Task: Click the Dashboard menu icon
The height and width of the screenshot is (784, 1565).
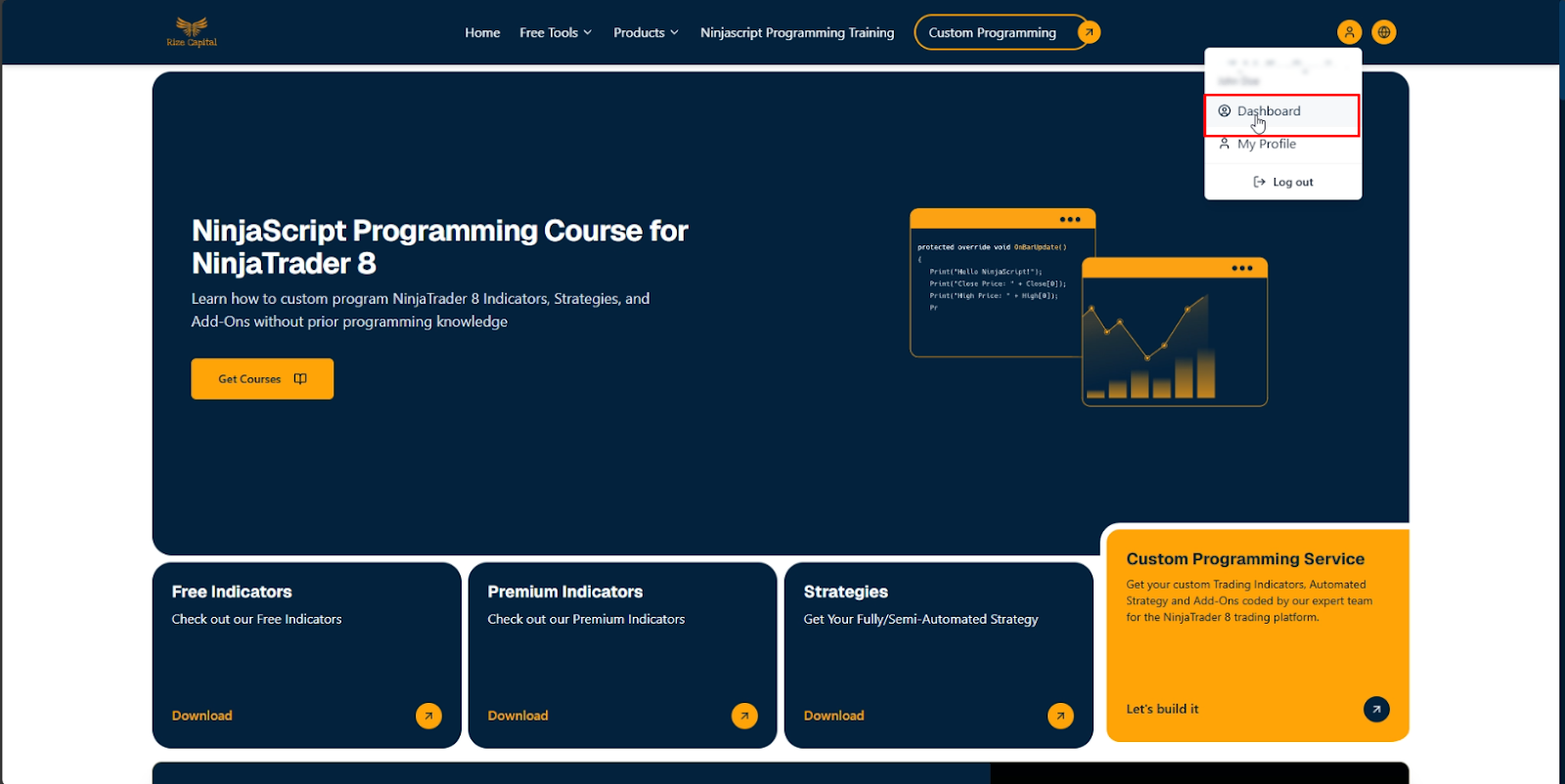Action: 1225,110
